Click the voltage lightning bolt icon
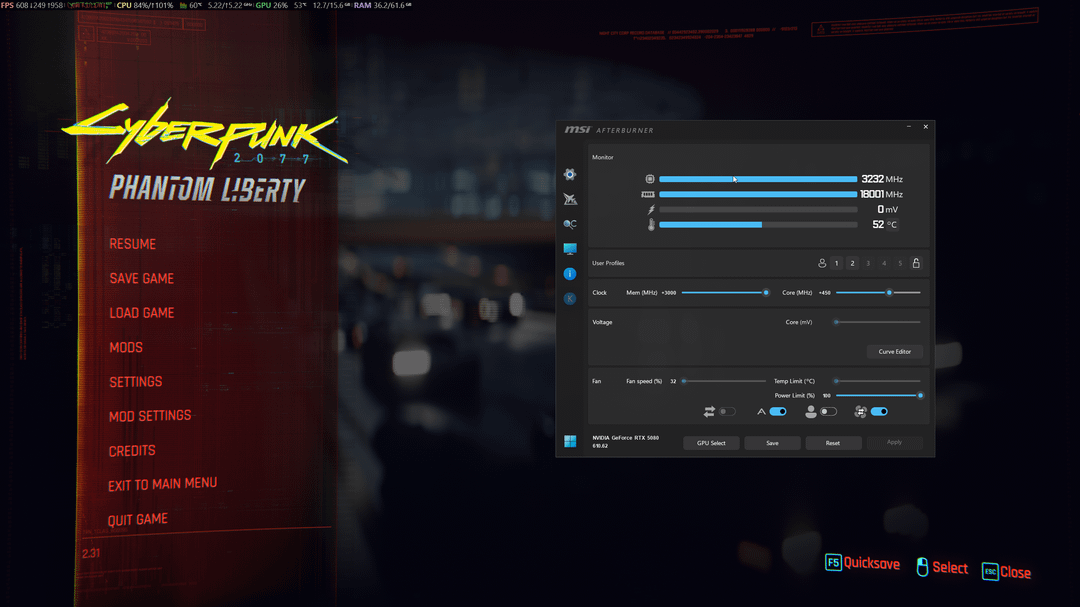 651,209
